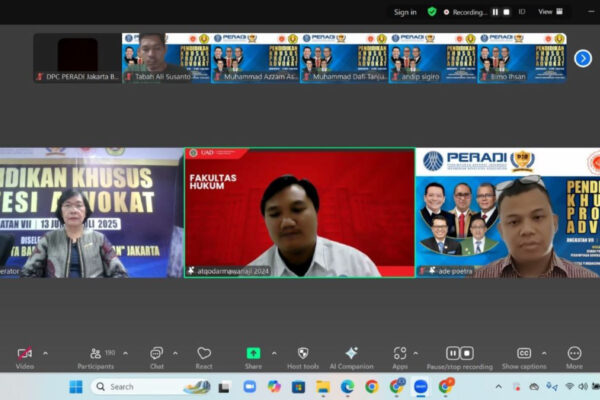Image resolution: width=600 pixels, height=400 pixels.
Task: Expand video options caret beside Video
Action: pyautogui.click(x=46, y=353)
